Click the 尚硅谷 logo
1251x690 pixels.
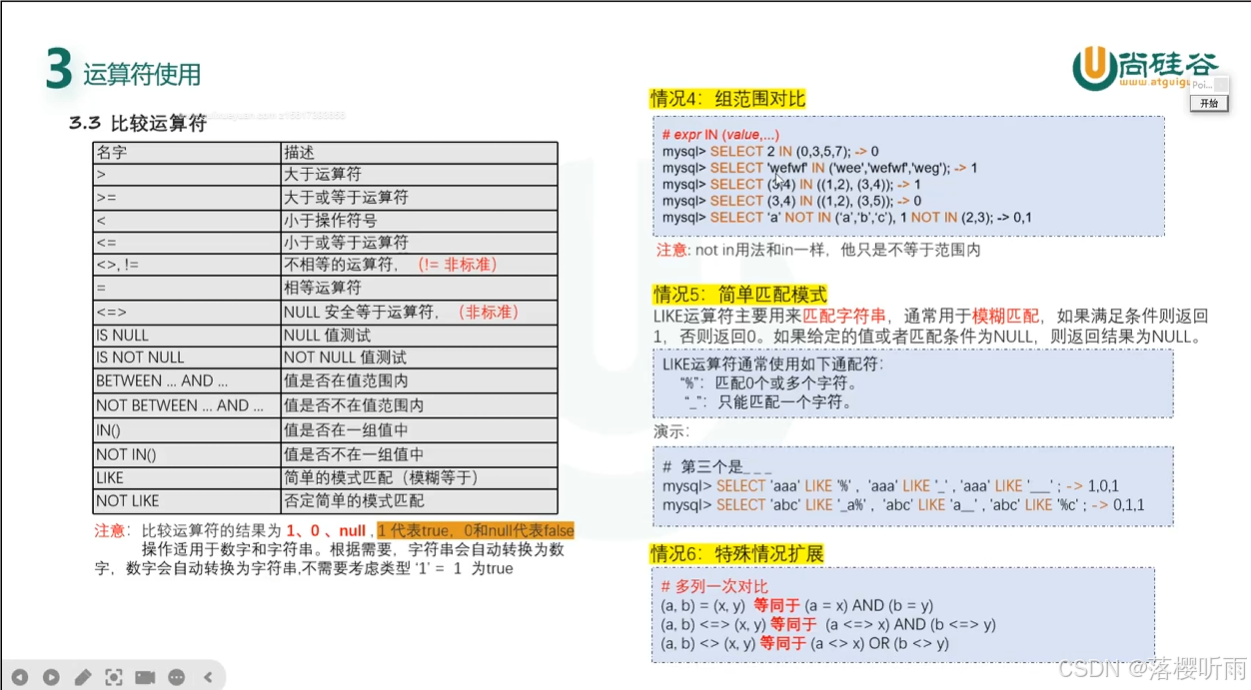click(x=1148, y=67)
